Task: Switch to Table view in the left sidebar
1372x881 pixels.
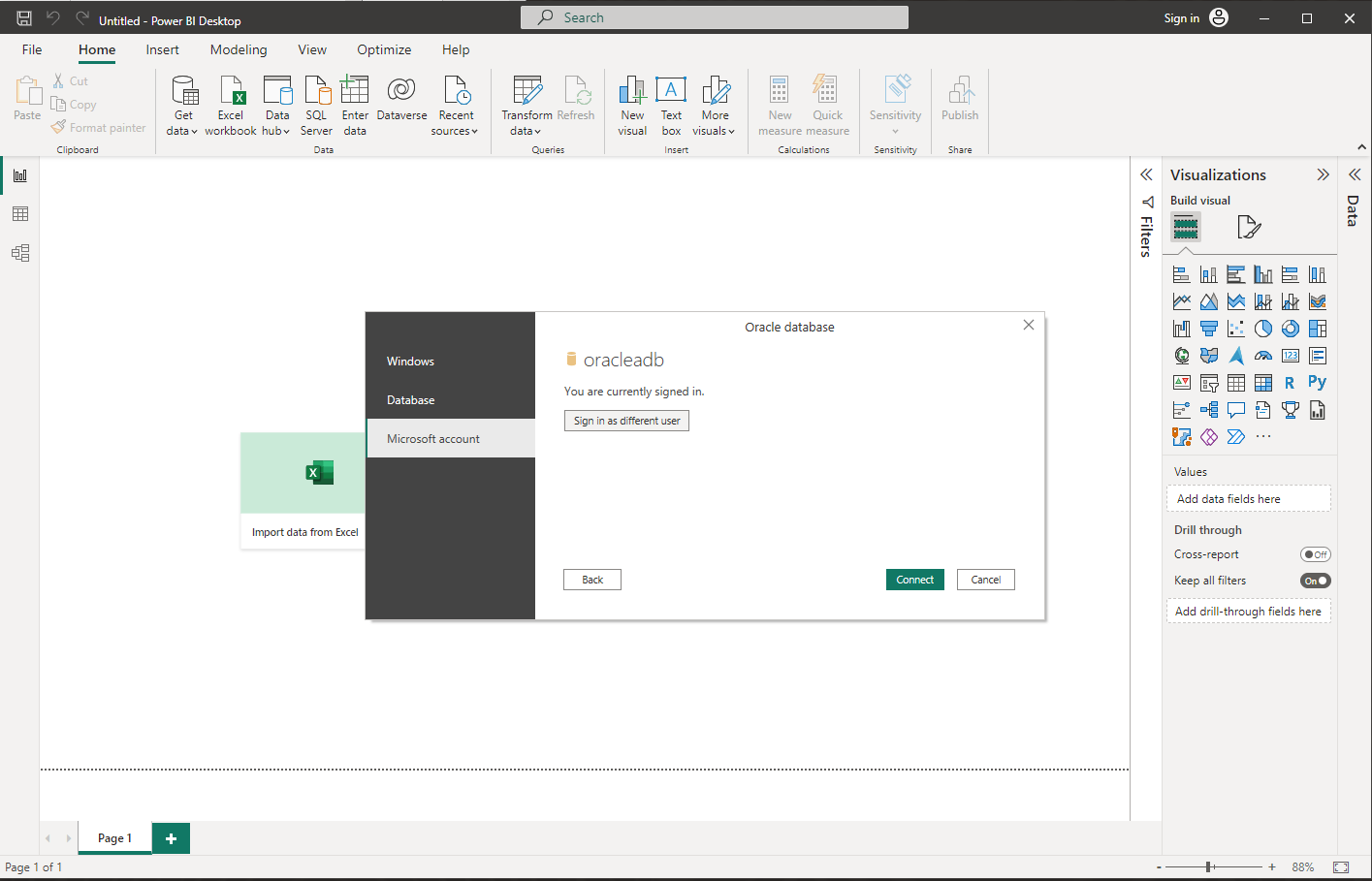Action: pos(20,213)
